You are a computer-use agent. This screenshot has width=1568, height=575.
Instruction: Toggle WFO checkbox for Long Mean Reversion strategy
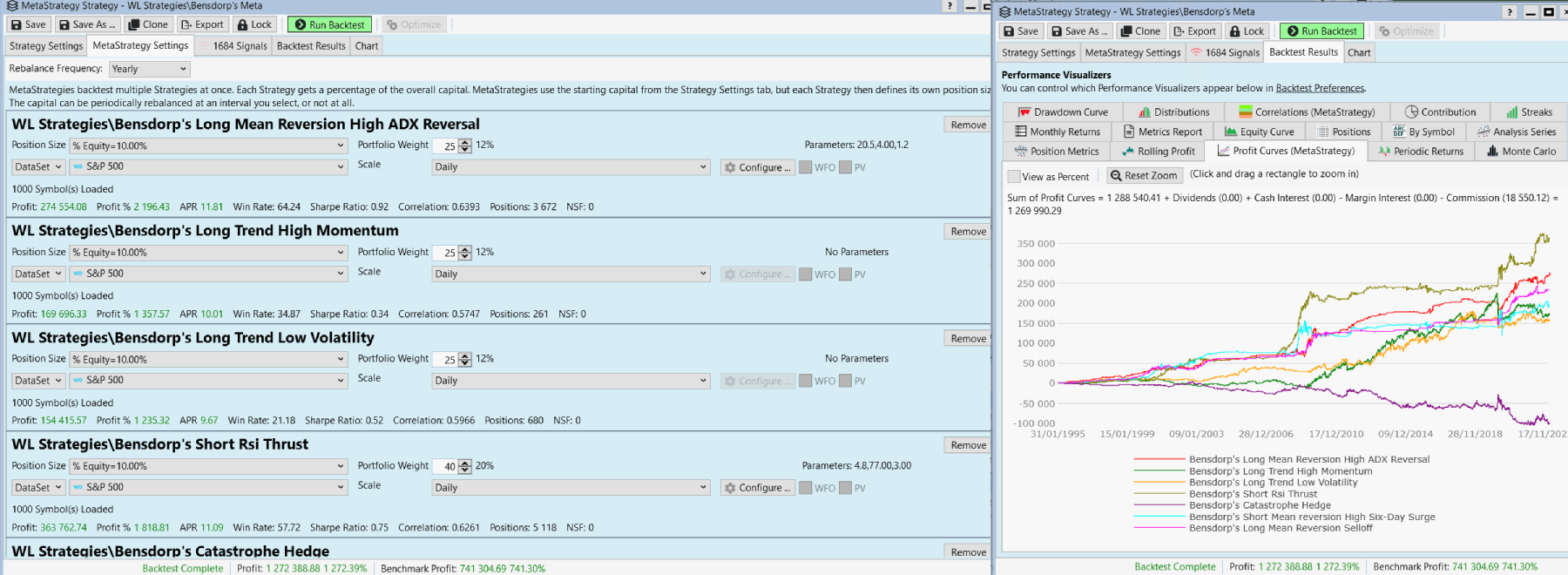coord(806,167)
